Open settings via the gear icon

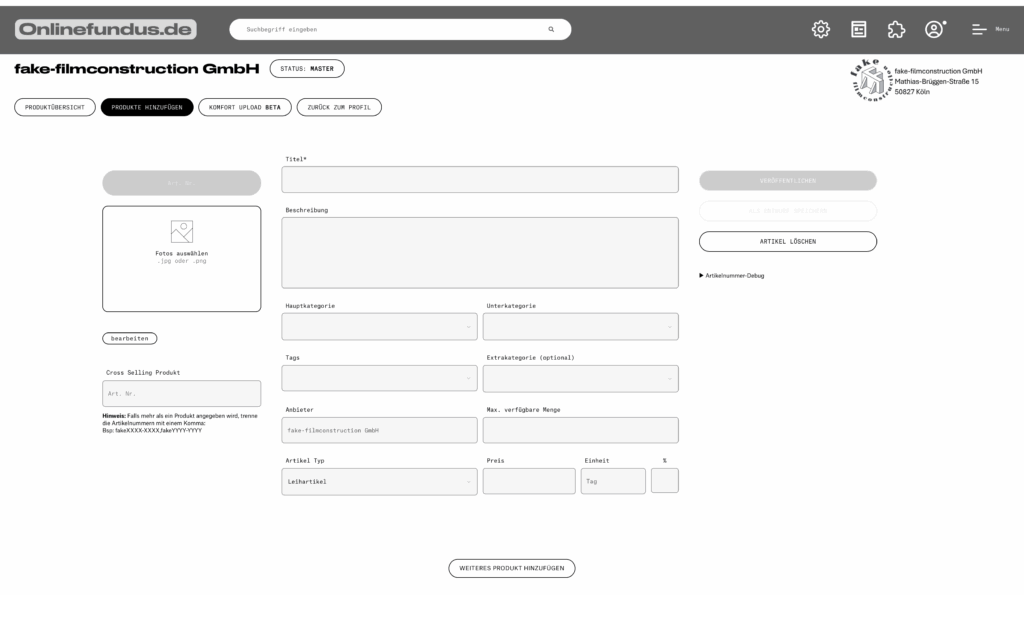(x=820, y=29)
